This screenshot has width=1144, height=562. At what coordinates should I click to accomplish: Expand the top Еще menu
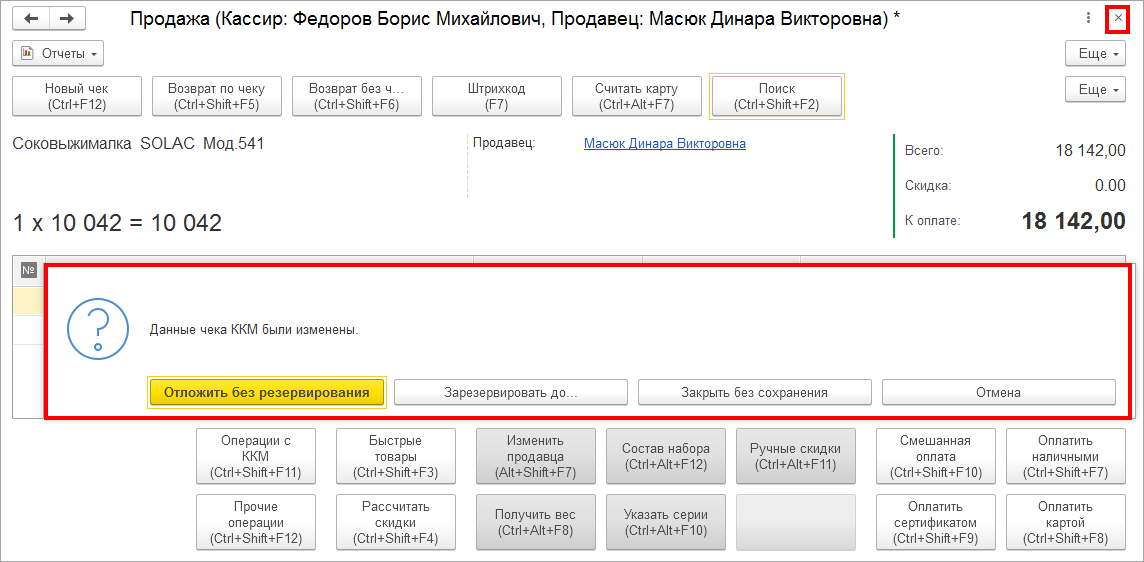pyautogui.click(x=1097, y=53)
